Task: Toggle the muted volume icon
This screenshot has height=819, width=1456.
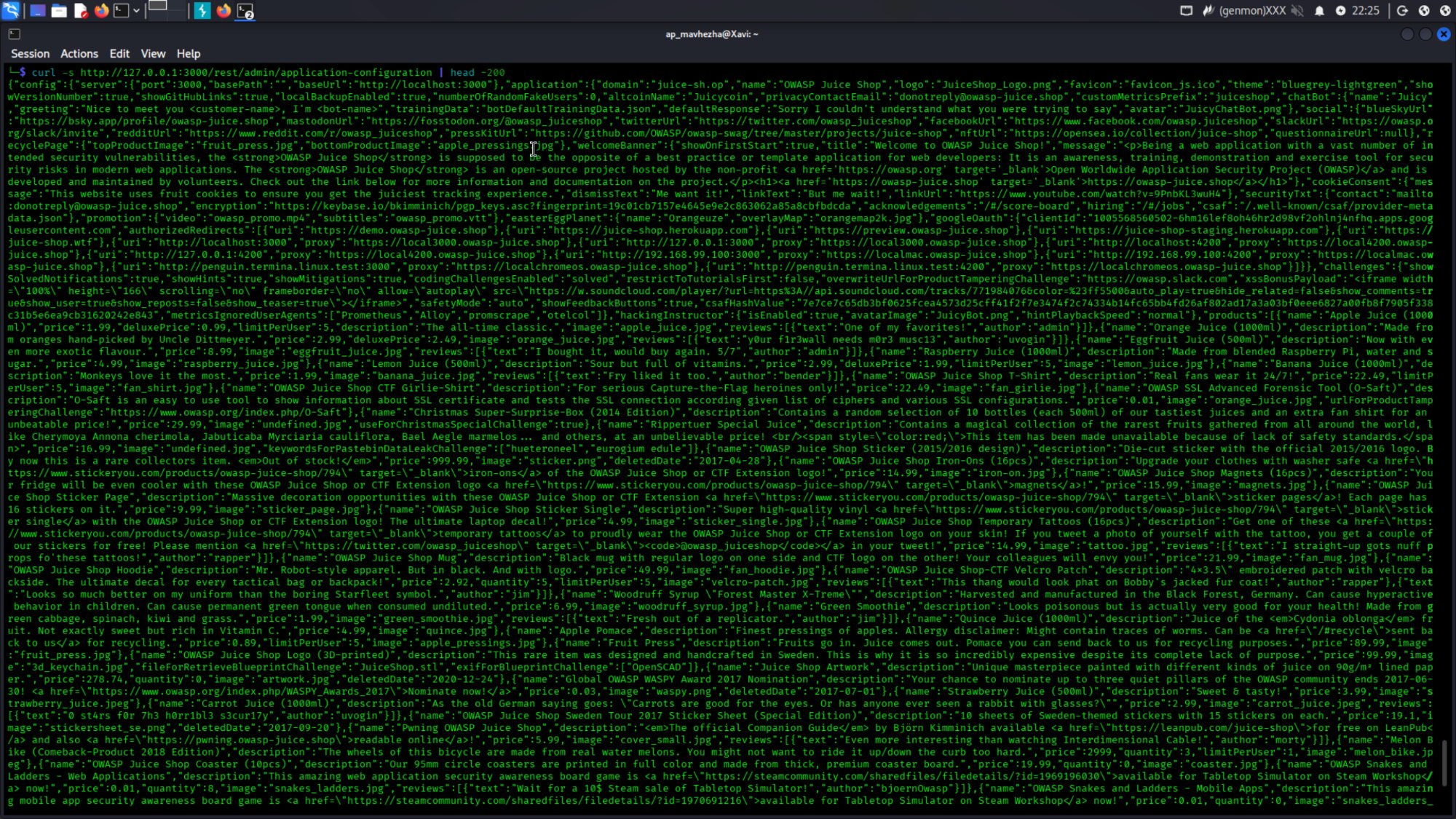Action: pyautogui.click(x=1297, y=11)
